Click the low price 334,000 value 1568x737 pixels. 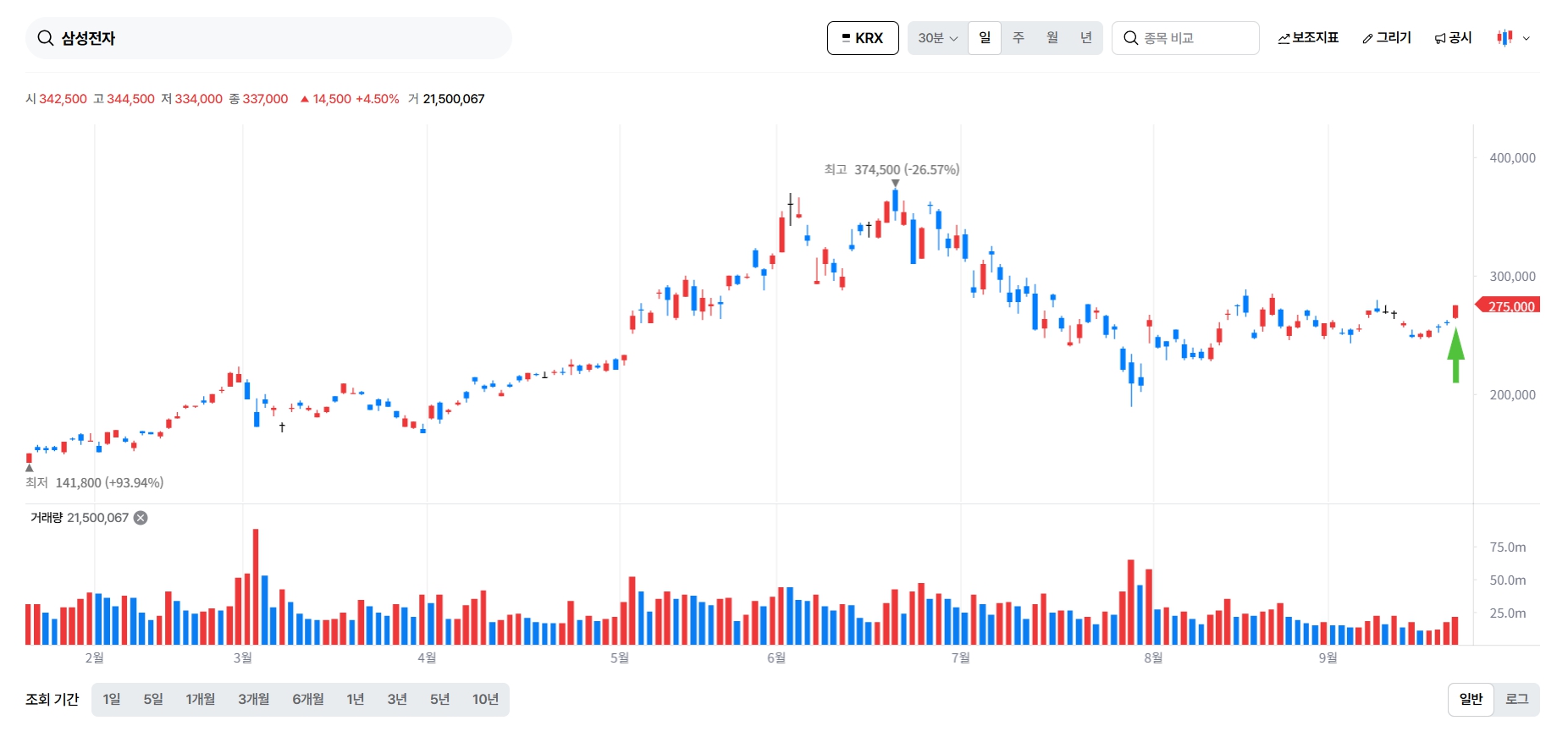click(x=199, y=99)
